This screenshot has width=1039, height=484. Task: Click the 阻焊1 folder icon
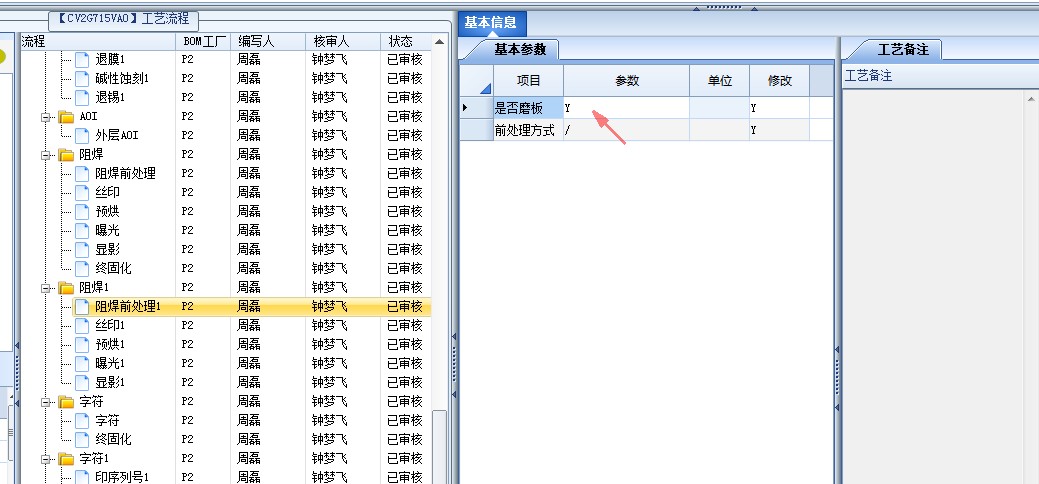pyautogui.click(x=66, y=288)
